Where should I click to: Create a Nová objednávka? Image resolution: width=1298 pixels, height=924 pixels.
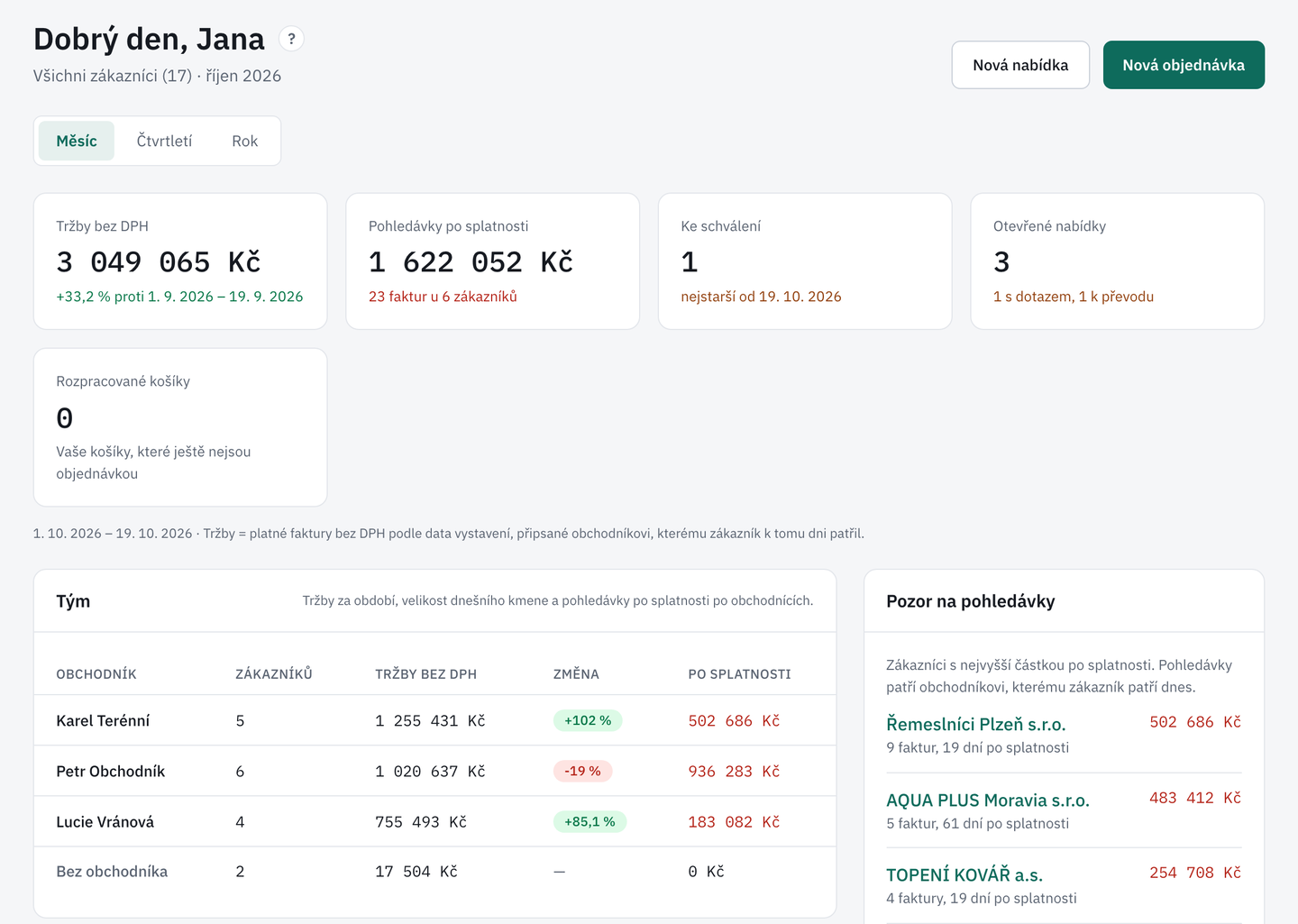[x=1184, y=65]
